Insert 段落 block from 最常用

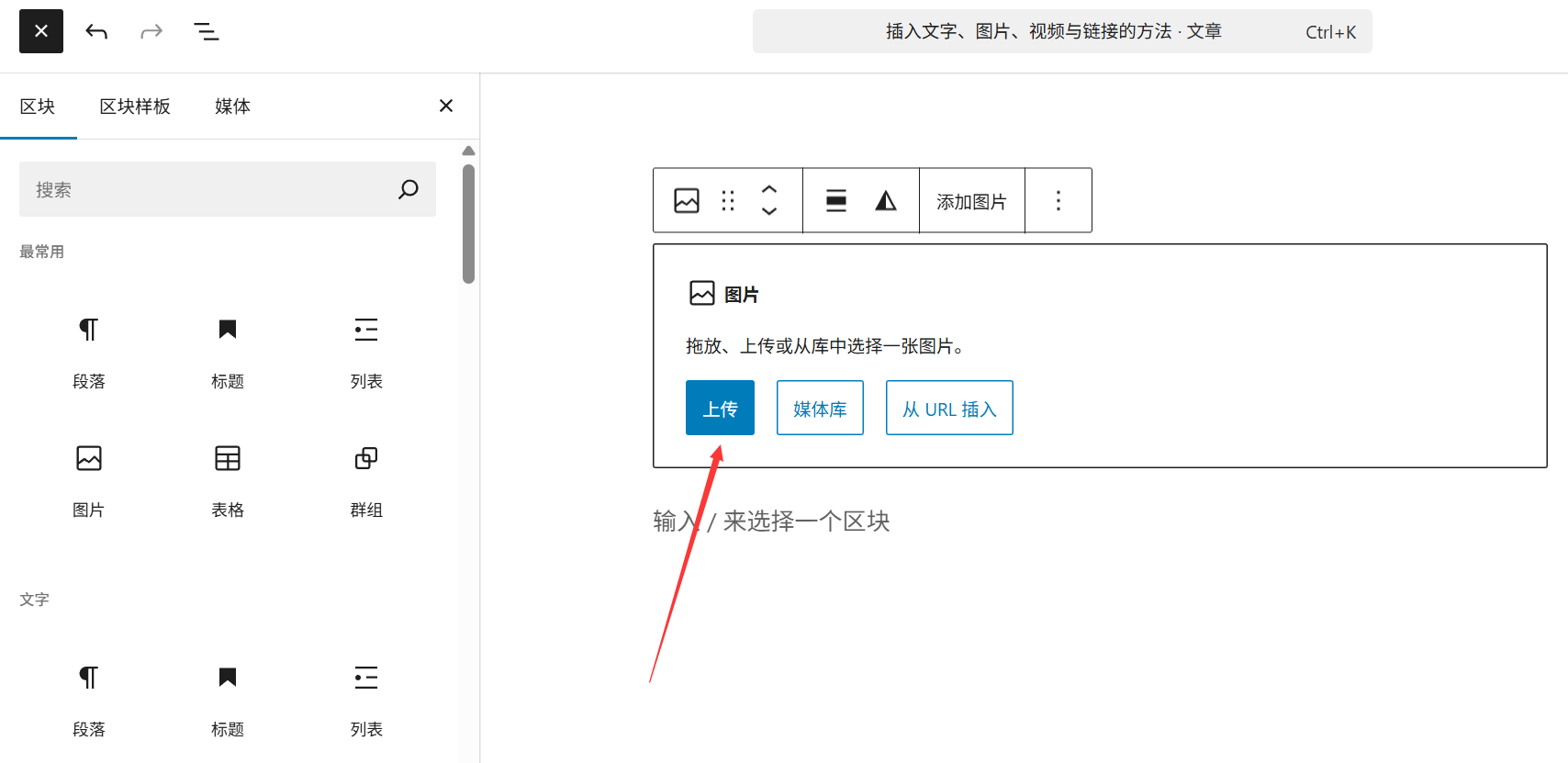click(x=89, y=353)
